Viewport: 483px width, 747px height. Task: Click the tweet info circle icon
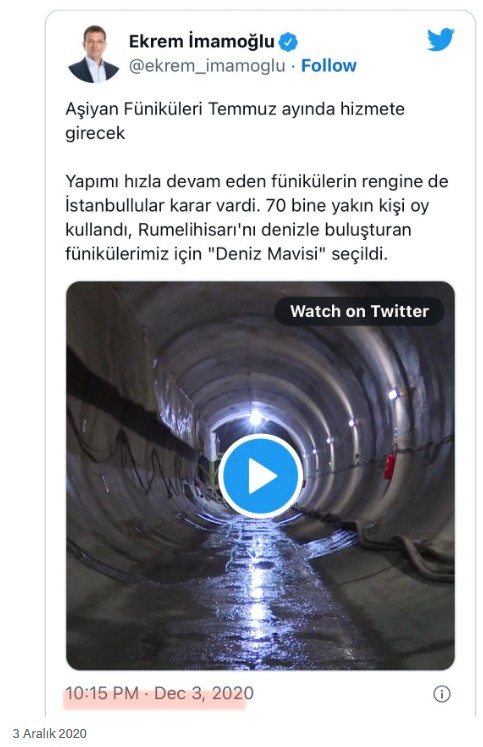click(x=442, y=694)
